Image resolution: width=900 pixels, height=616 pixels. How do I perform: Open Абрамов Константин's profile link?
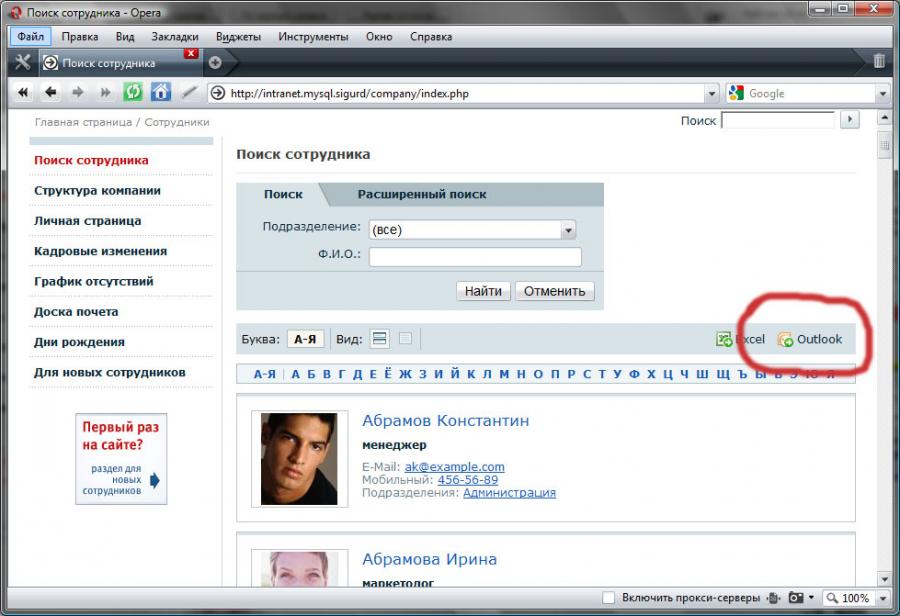coord(445,421)
